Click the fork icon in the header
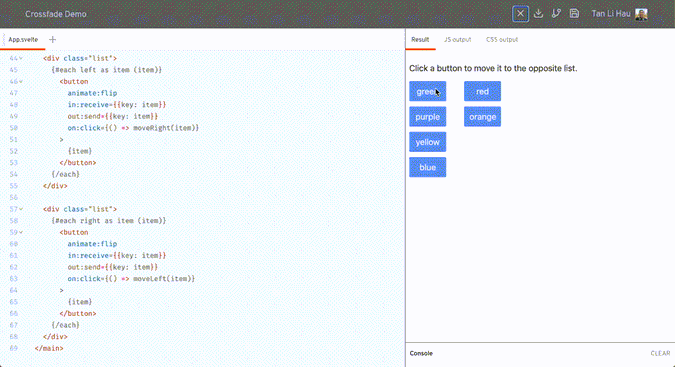 (556, 14)
